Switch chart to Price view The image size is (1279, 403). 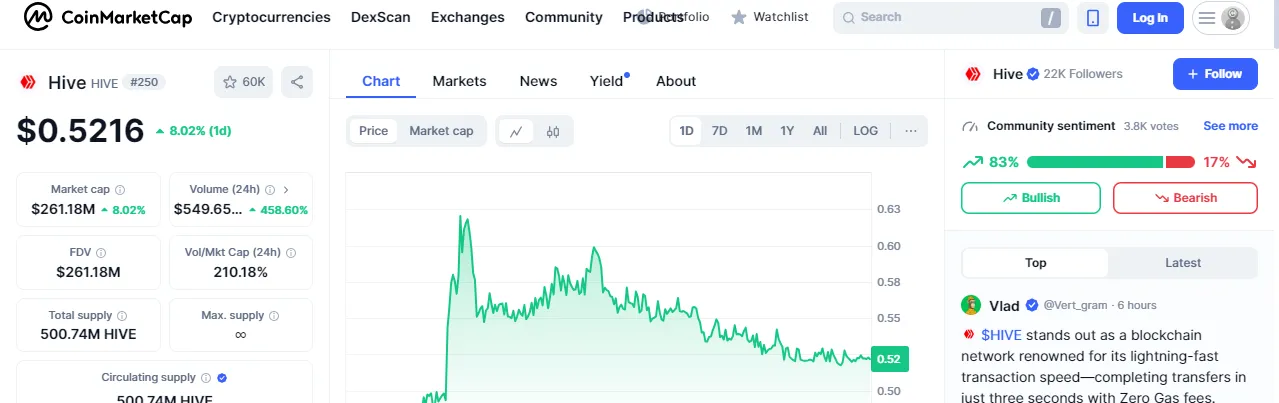tap(373, 131)
